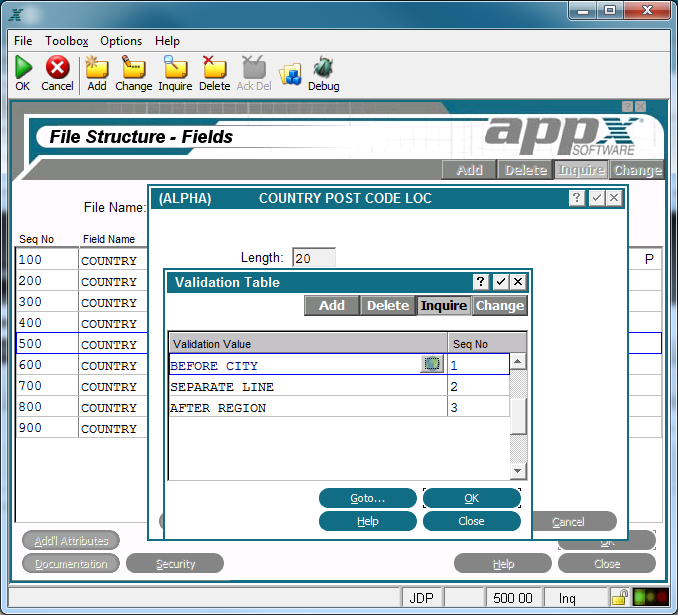Click the Delete folder icon in toolbar

(x=214, y=67)
